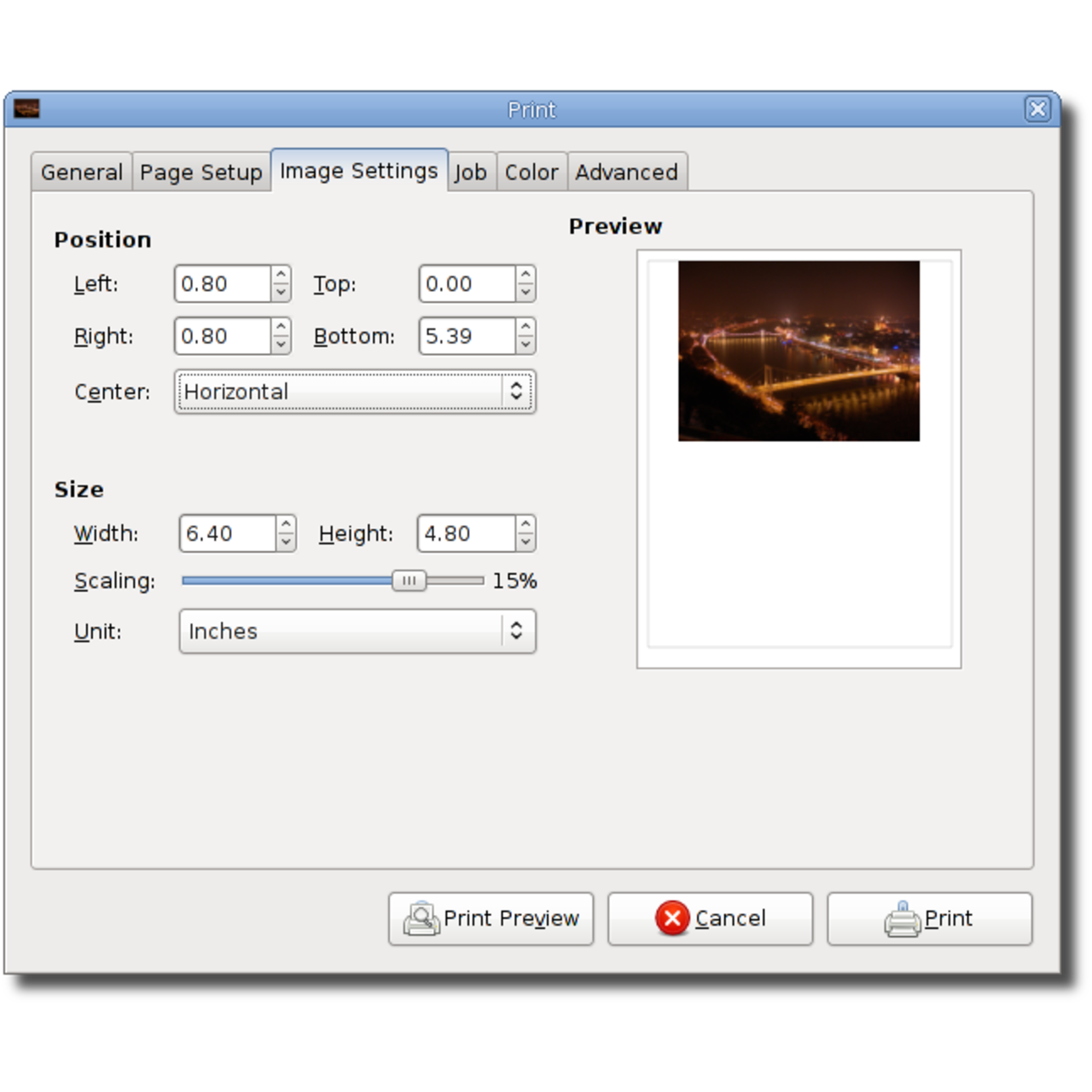1092x1092 pixels.
Task: Click the Print Preview button
Action: pyautogui.click(x=491, y=919)
